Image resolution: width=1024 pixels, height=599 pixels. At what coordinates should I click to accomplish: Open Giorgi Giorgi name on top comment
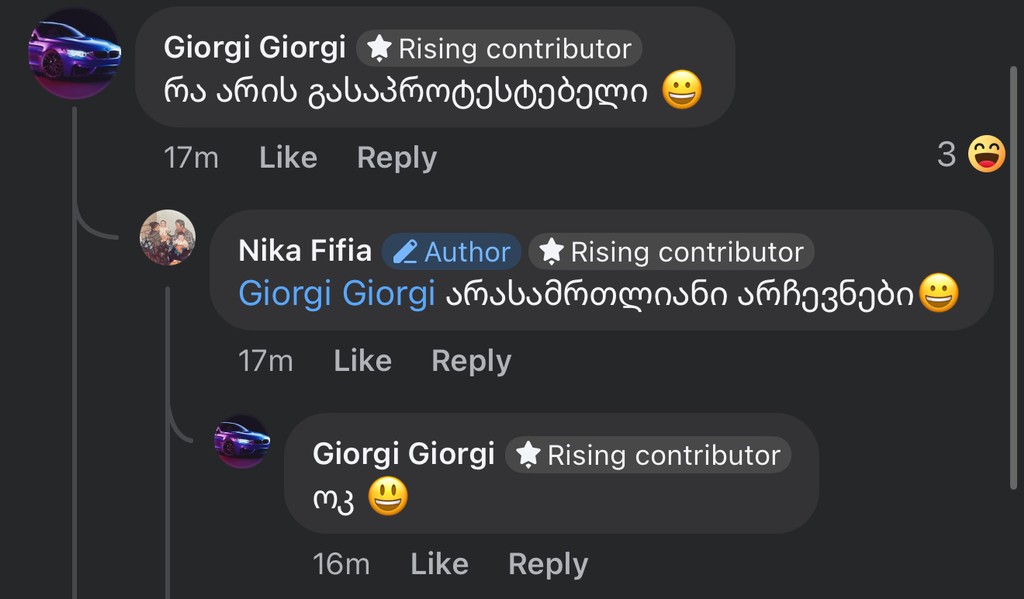[254, 47]
